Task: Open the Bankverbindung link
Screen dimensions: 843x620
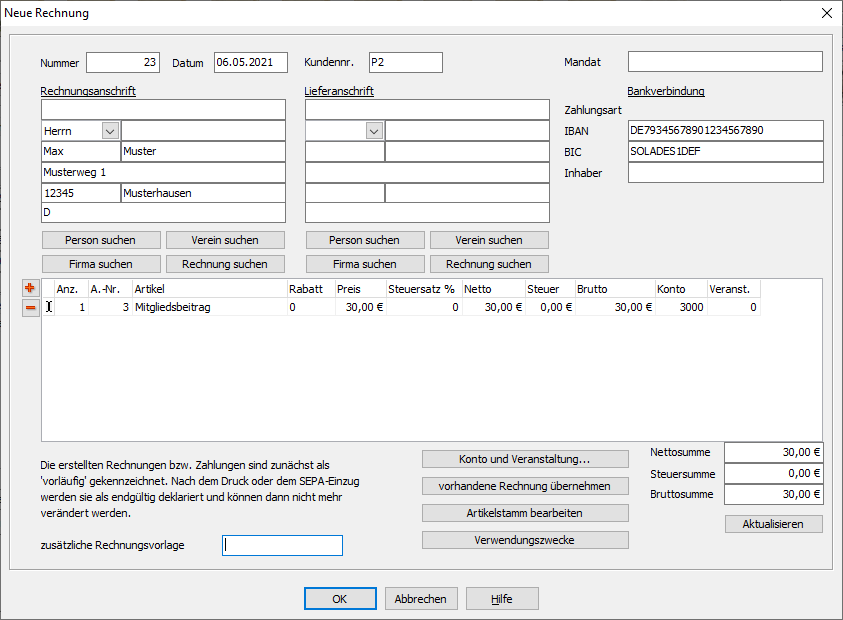Action: click(666, 91)
